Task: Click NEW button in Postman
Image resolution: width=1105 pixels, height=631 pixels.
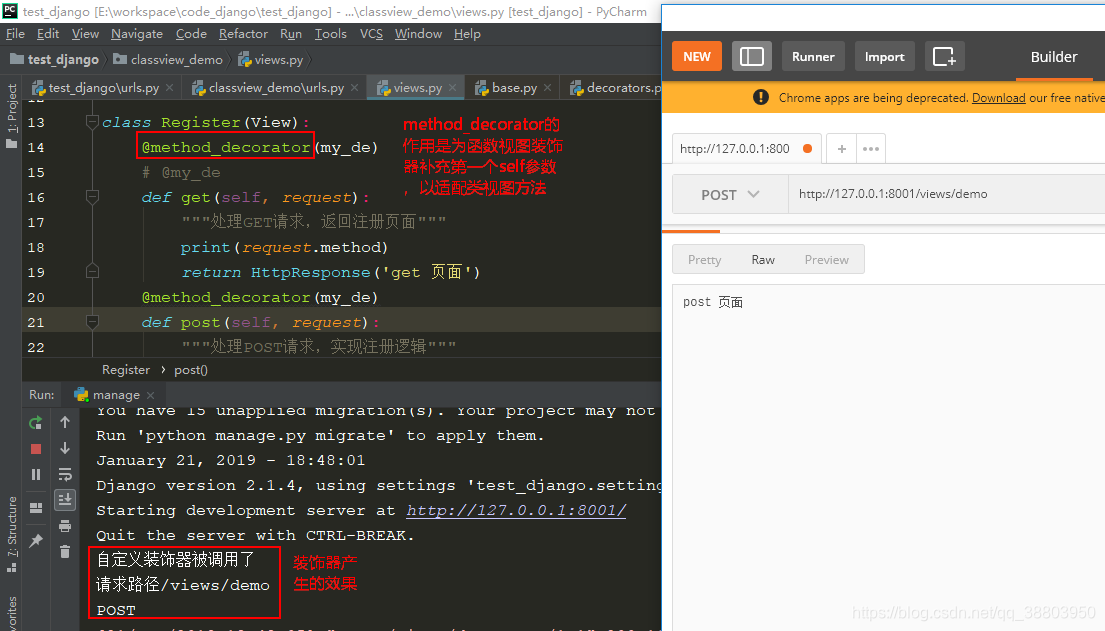Action: point(697,56)
